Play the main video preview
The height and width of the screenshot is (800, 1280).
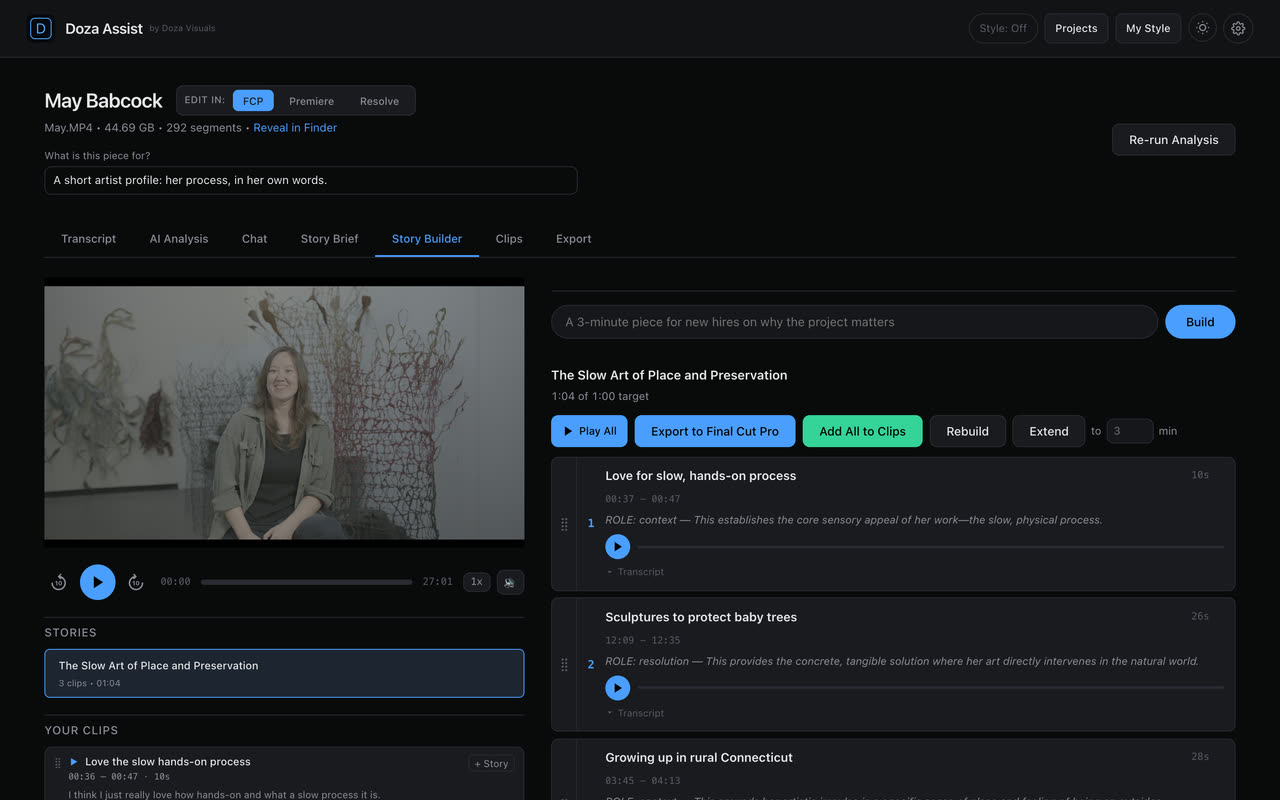pyautogui.click(x=98, y=582)
